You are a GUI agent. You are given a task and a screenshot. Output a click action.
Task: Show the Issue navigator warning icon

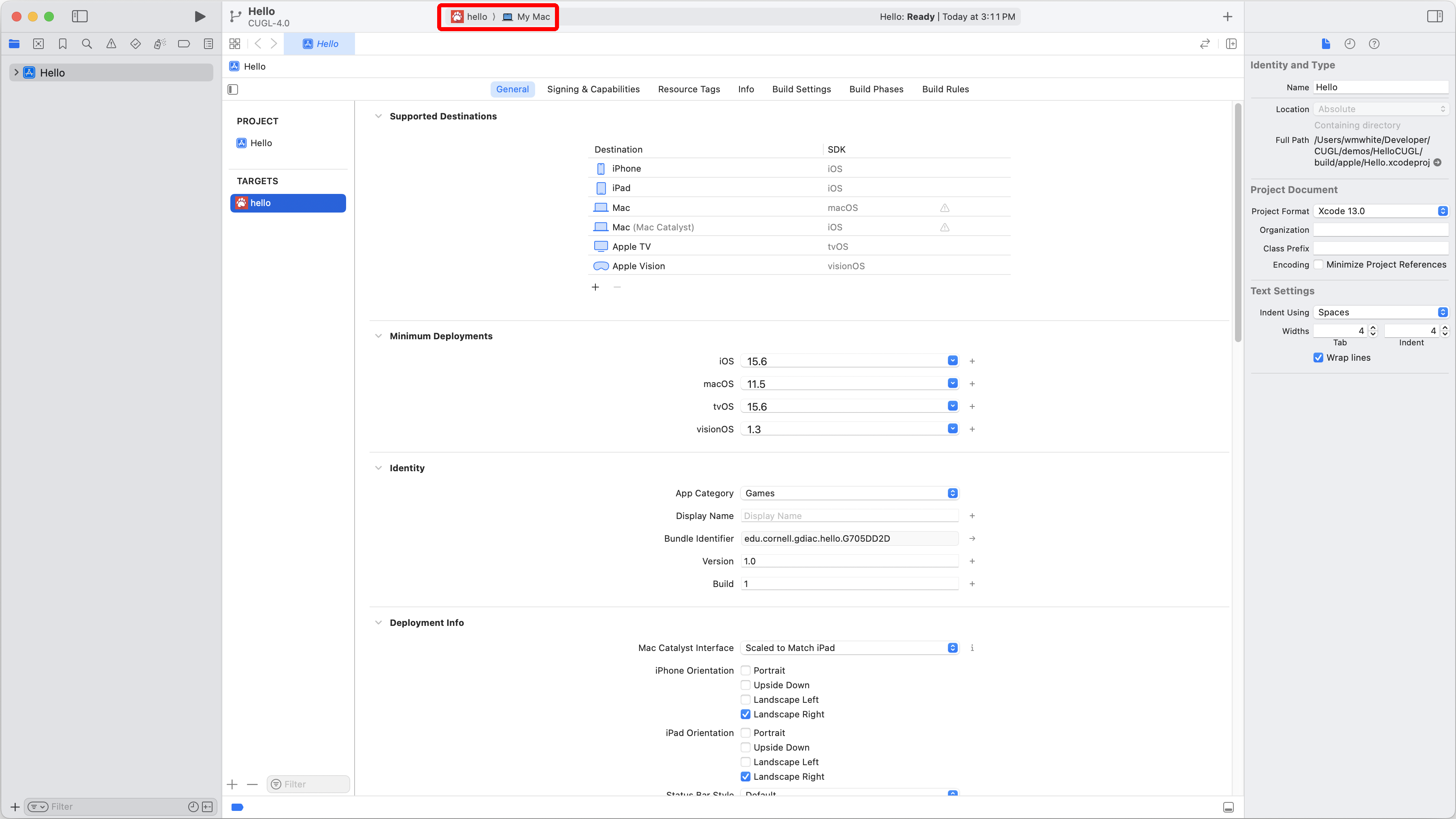pyautogui.click(x=111, y=44)
